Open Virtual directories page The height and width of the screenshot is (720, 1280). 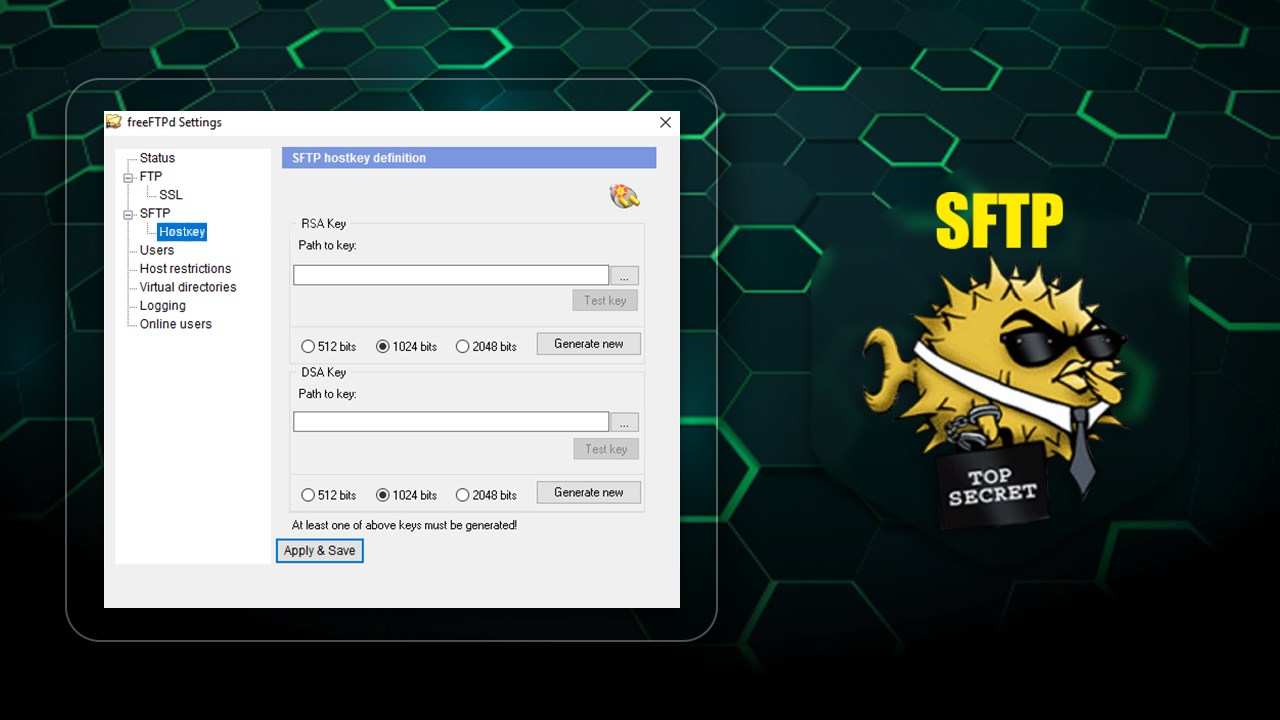[x=188, y=287]
